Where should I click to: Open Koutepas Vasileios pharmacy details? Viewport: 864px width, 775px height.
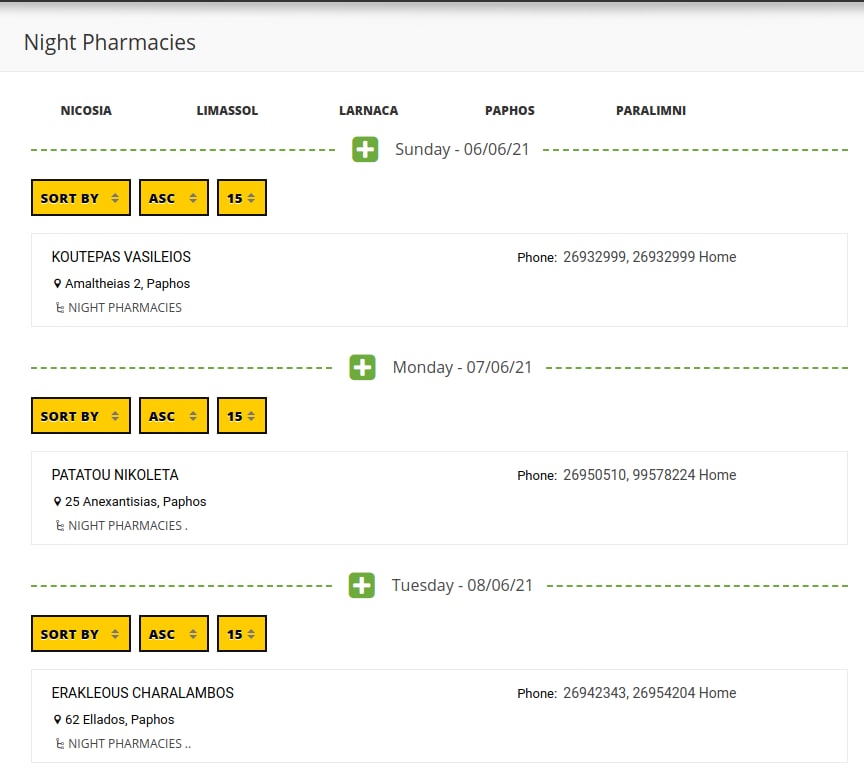click(121, 257)
